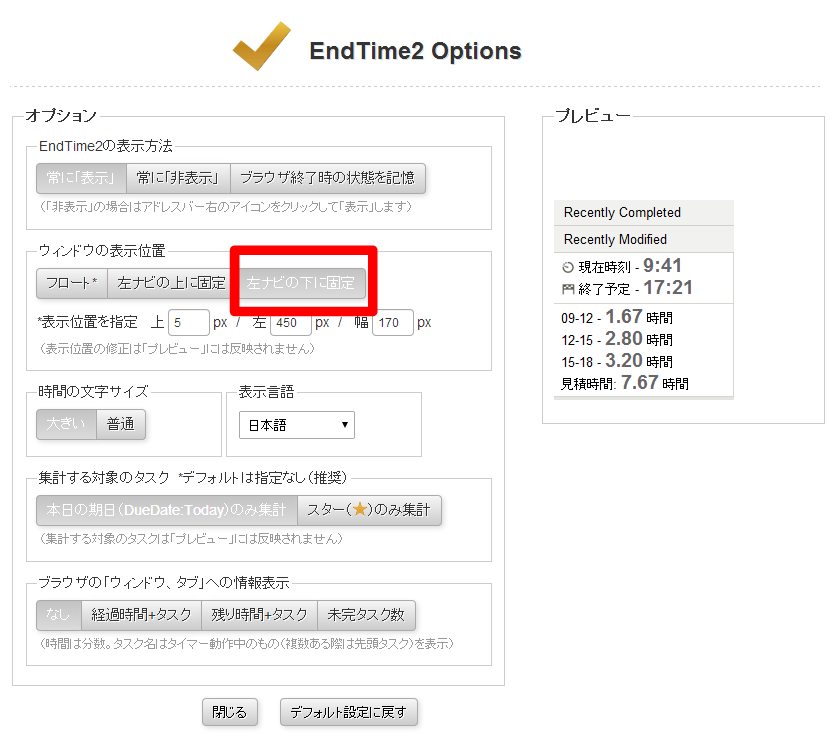838x736 pixels.
Task: Click the 左 position px input field
Action: click(290, 323)
